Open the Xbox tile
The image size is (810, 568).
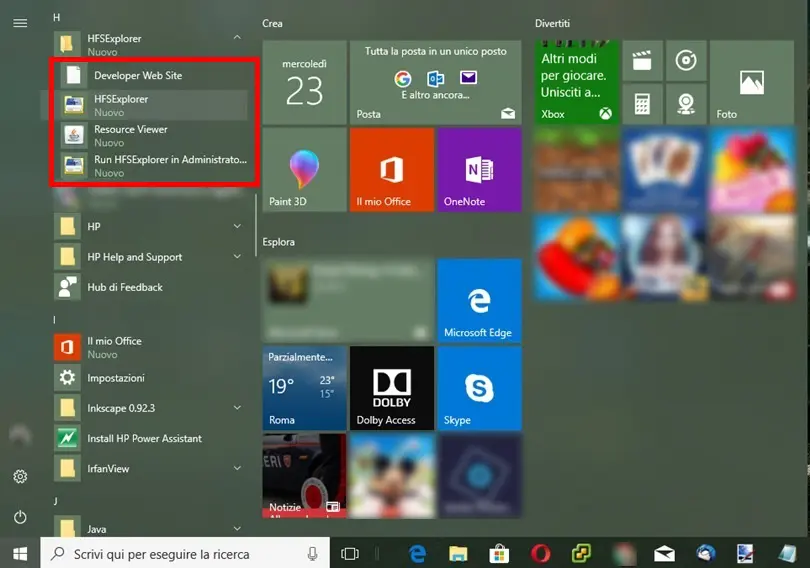pyautogui.click(x=577, y=82)
